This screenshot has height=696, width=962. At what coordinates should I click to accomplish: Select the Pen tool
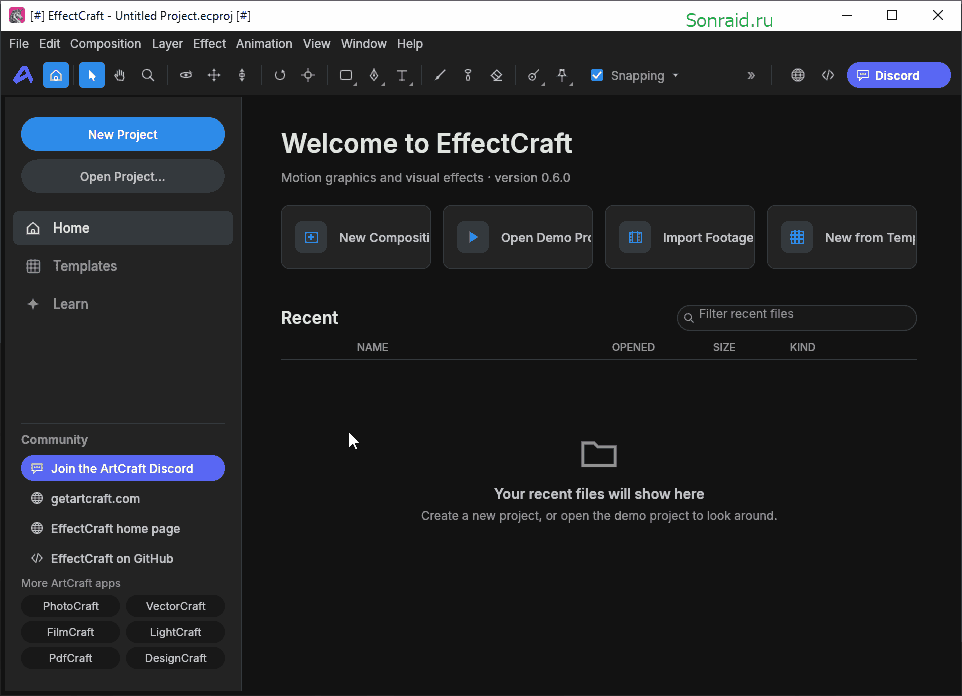click(374, 75)
